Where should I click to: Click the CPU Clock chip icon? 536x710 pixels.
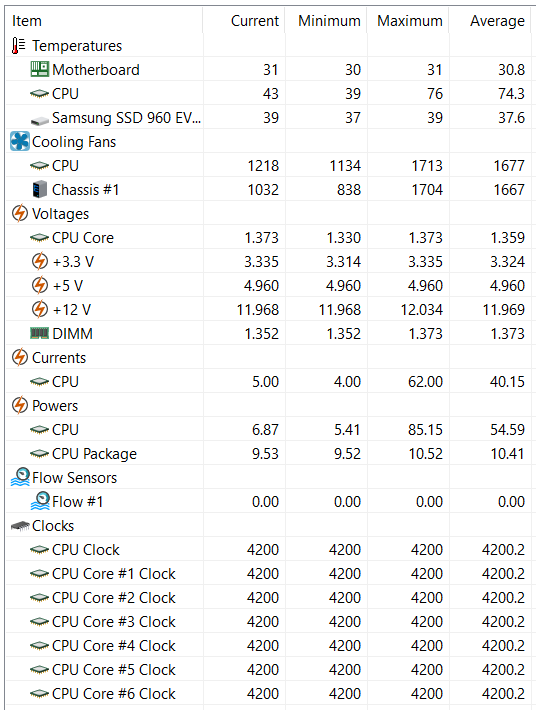point(39,550)
